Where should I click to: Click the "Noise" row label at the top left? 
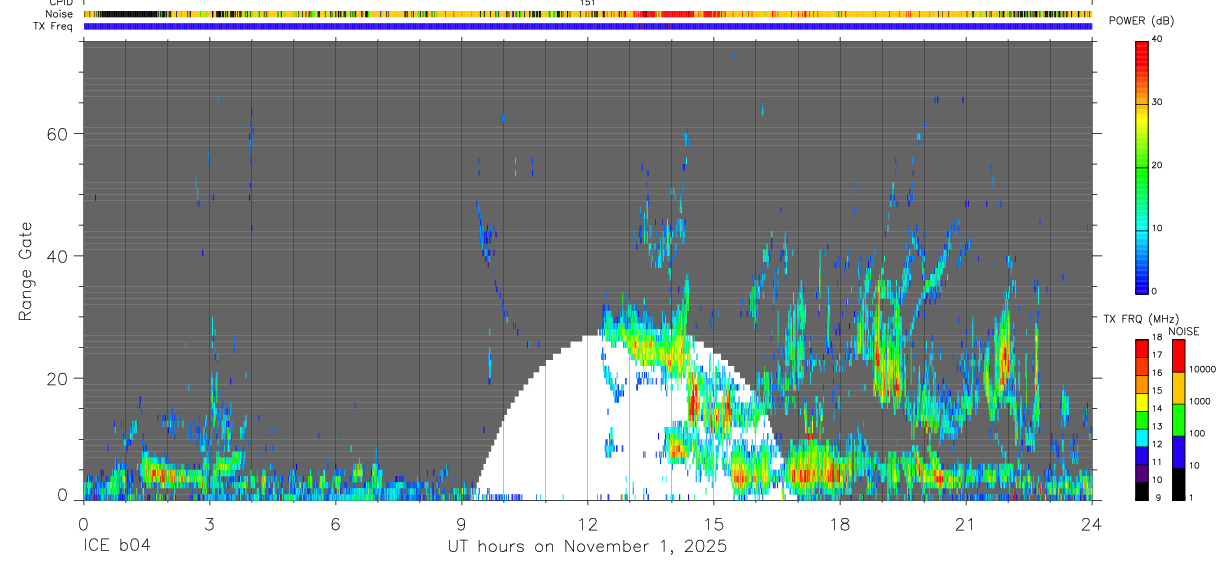[60, 14]
